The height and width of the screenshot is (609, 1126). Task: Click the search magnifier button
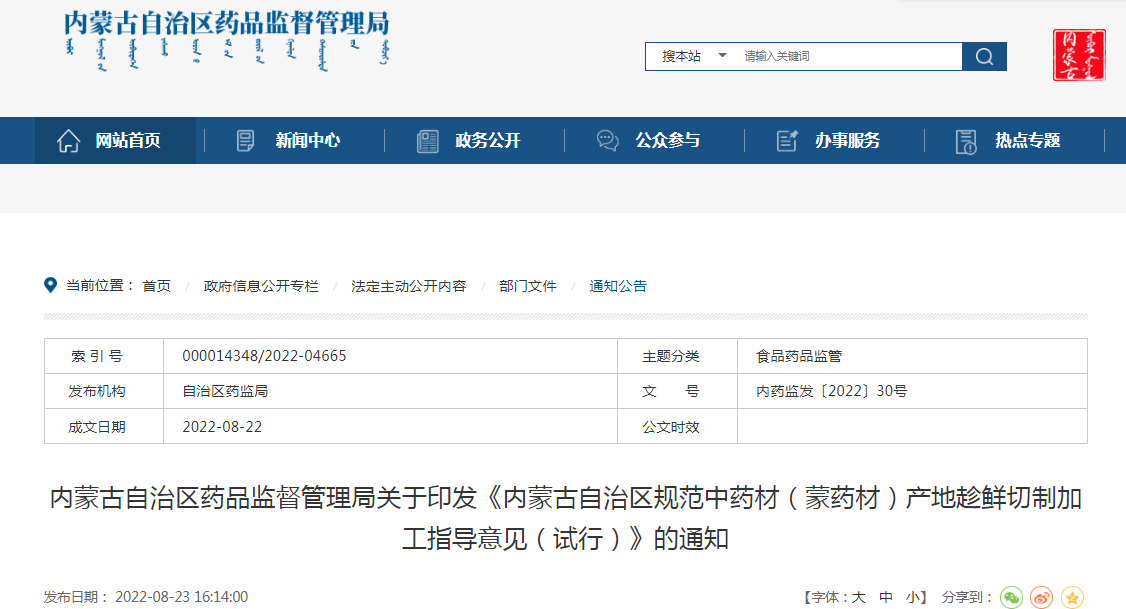click(984, 56)
